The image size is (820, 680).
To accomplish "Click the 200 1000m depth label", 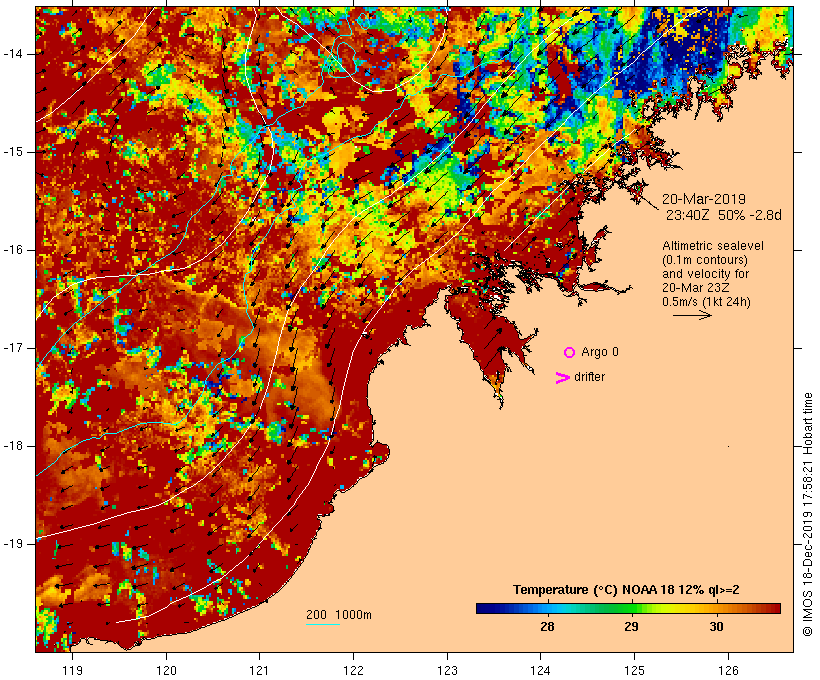I will [x=339, y=615].
